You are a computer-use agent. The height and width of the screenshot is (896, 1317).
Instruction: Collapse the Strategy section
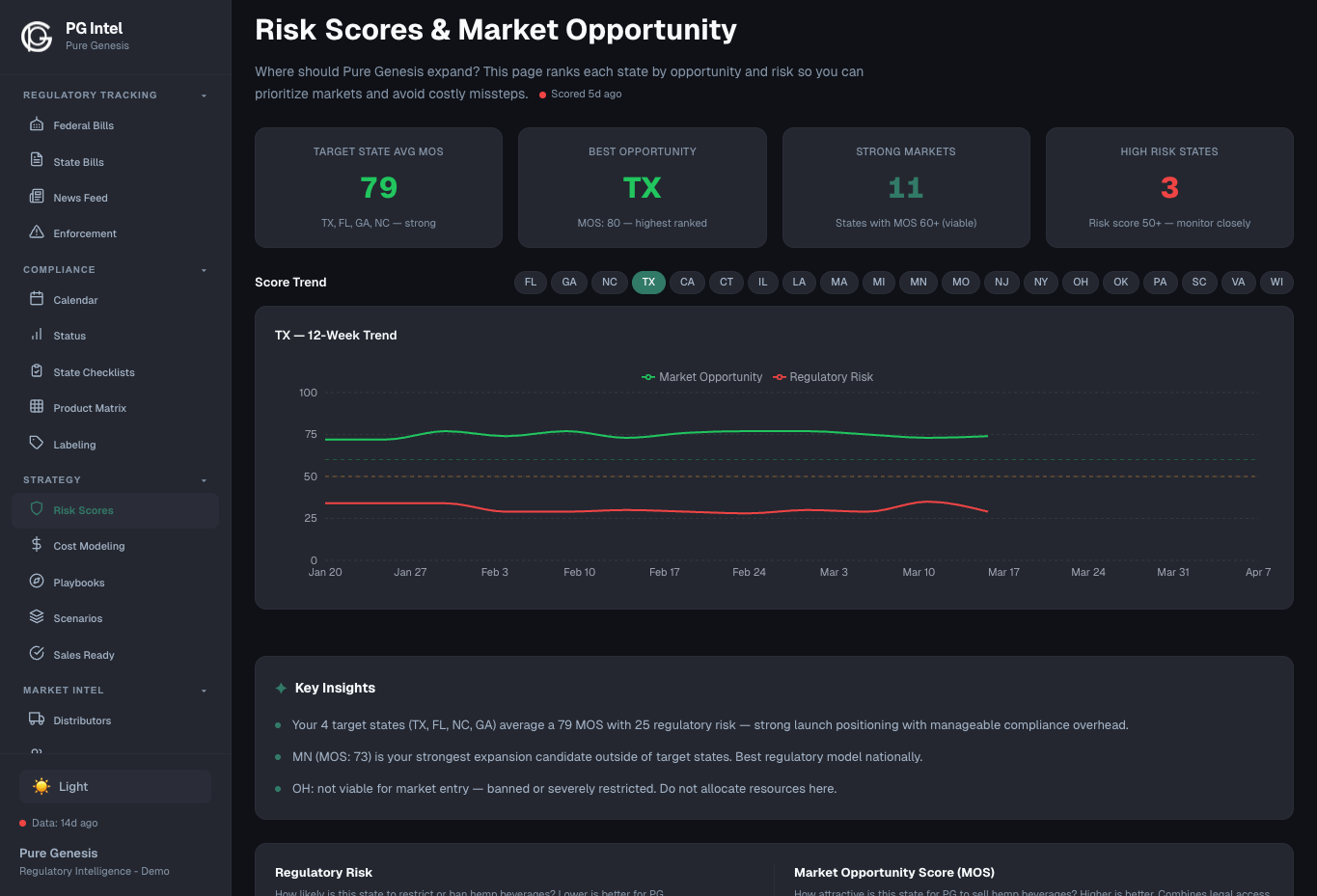pos(203,479)
